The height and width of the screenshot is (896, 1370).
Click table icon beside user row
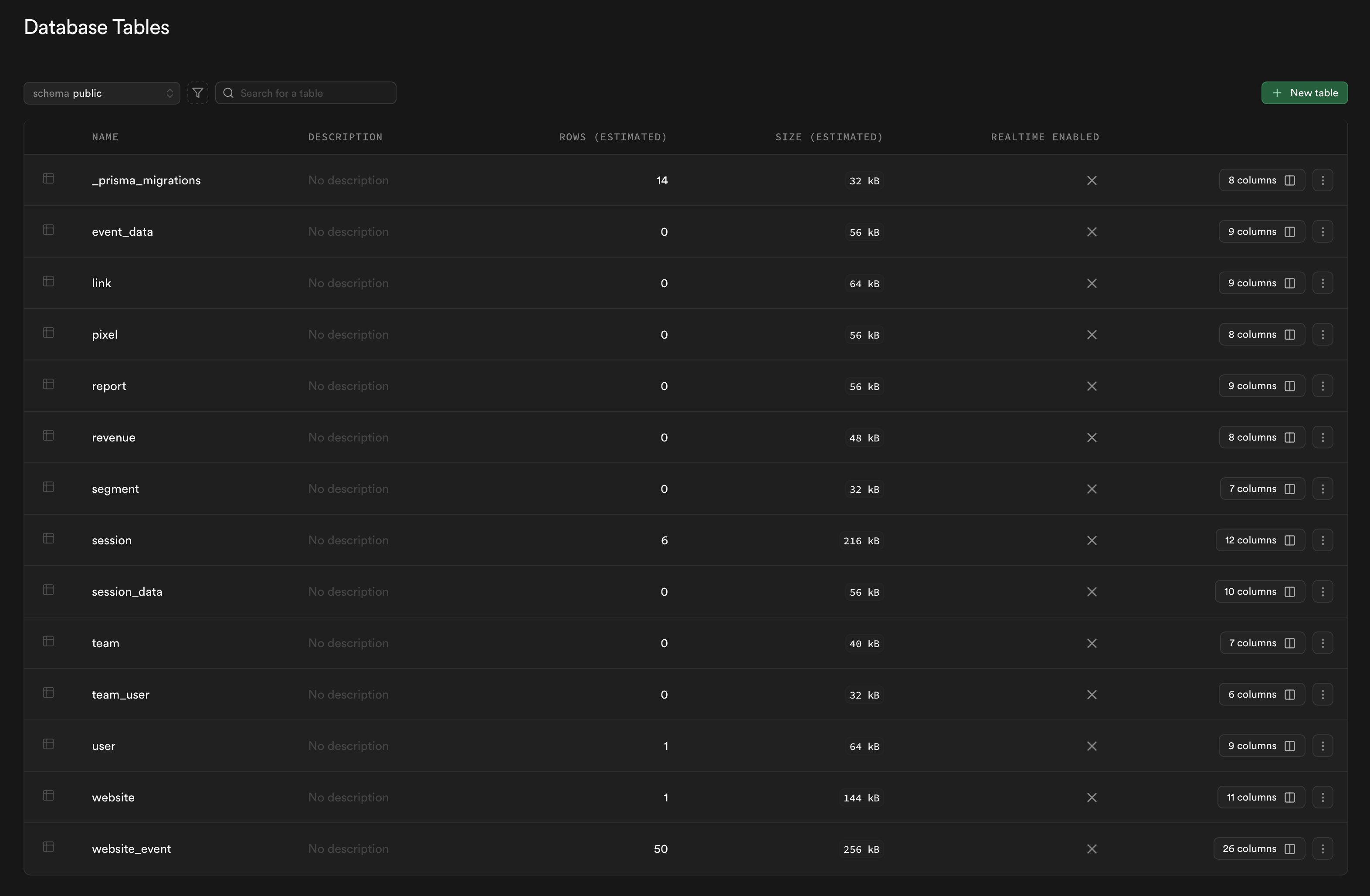click(x=48, y=744)
